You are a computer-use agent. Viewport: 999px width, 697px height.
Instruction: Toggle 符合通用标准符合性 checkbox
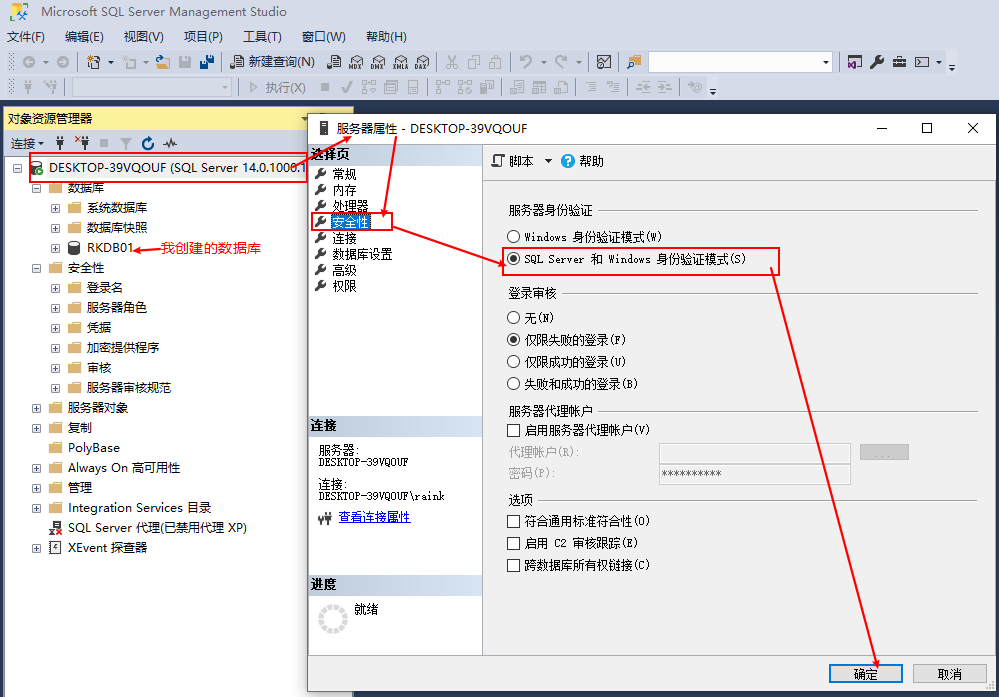pos(514,521)
